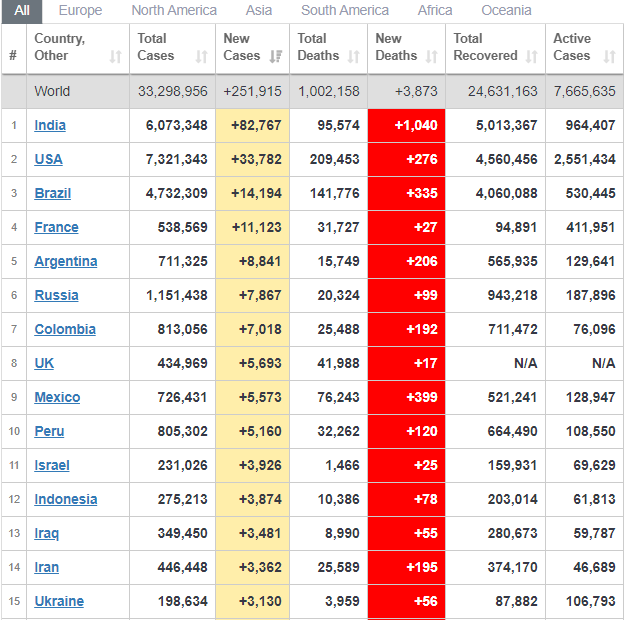This screenshot has height=620, width=624.
Task: Click Active Cases column sort arrows
Action: (x=609, y=56)
